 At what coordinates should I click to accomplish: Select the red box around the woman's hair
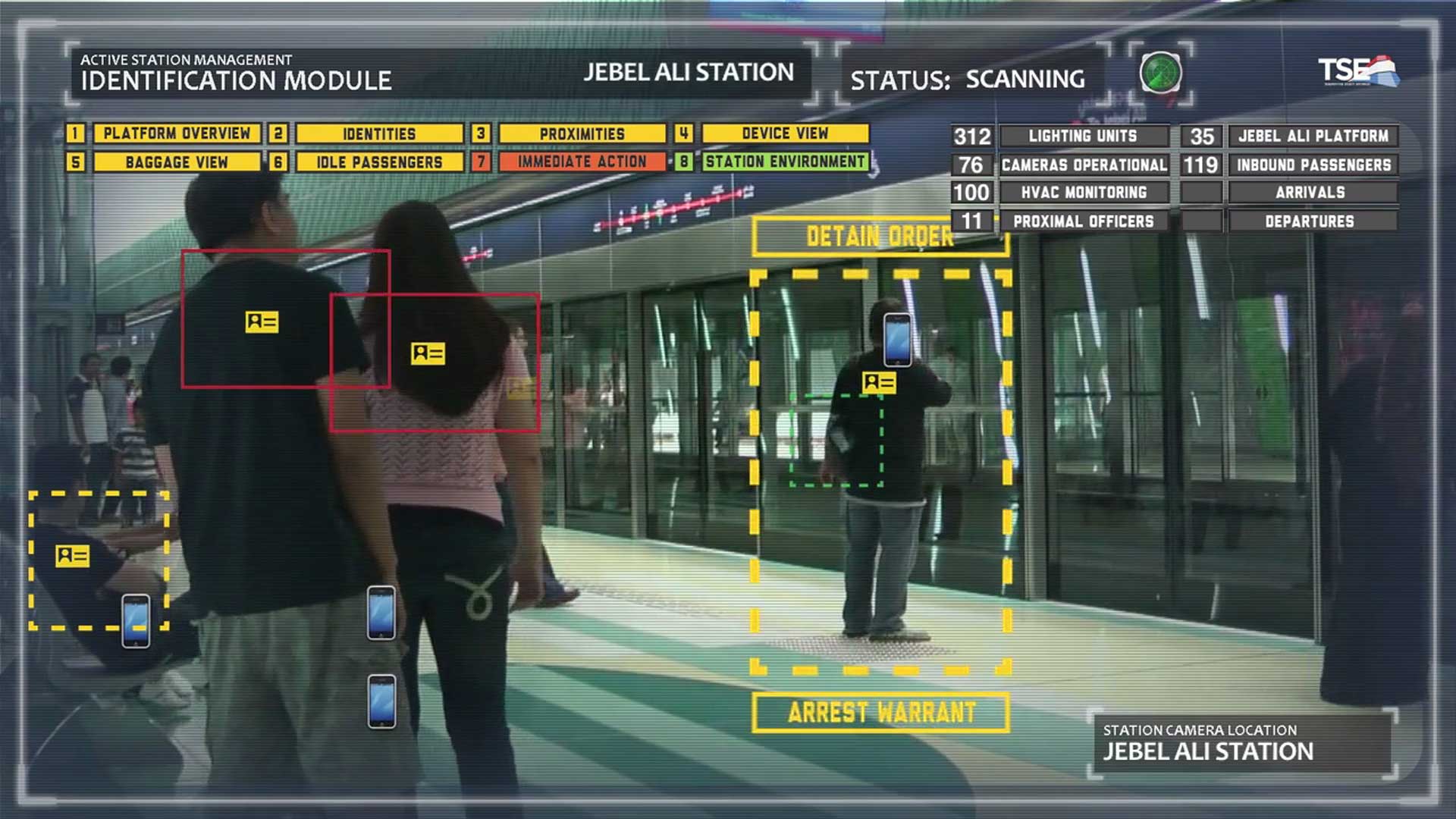coord(435,362)
